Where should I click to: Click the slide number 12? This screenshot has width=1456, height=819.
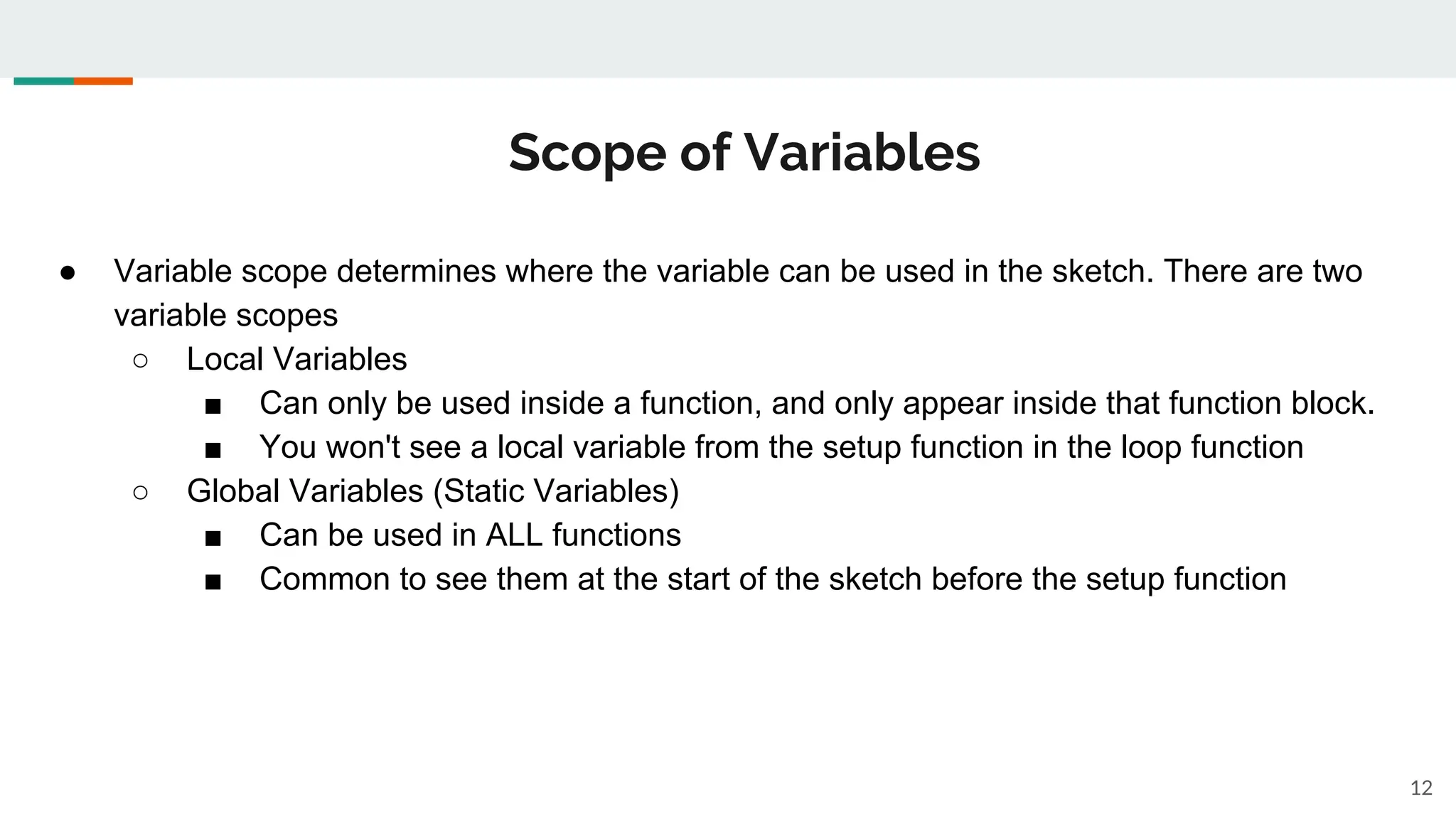click(1420, 788)
